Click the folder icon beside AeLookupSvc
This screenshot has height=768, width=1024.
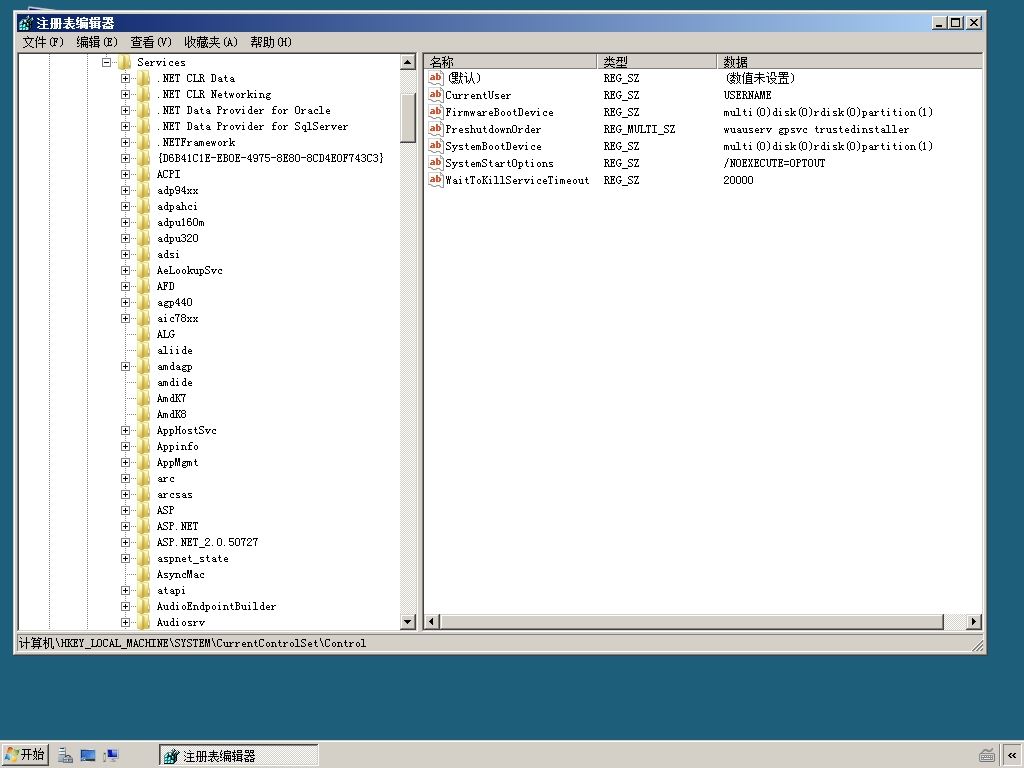[x=144, y=270]
